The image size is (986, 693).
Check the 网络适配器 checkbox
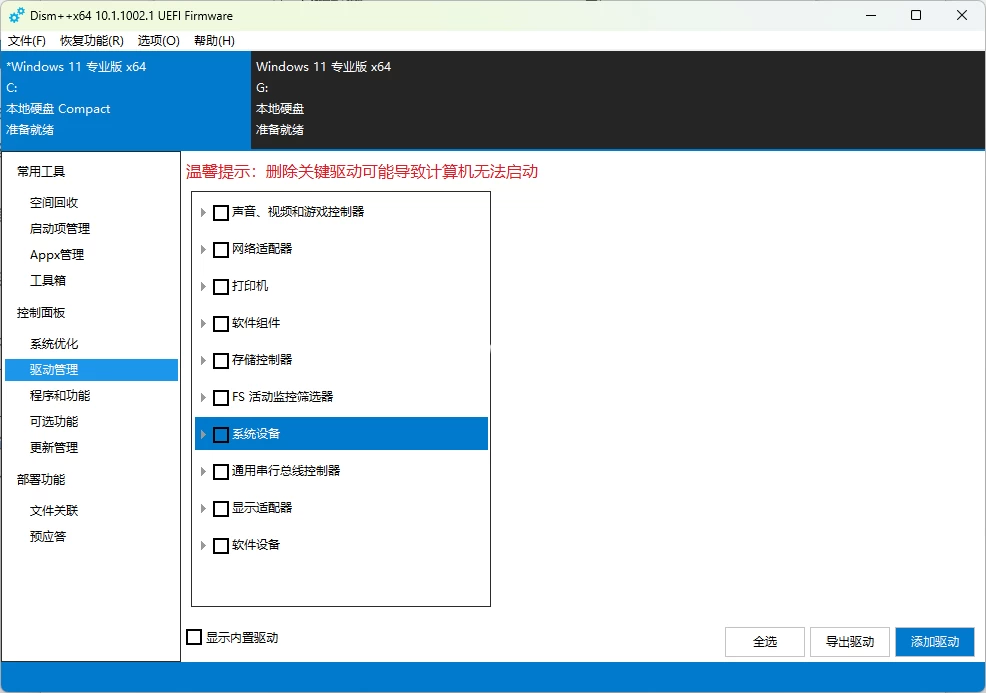221,250
